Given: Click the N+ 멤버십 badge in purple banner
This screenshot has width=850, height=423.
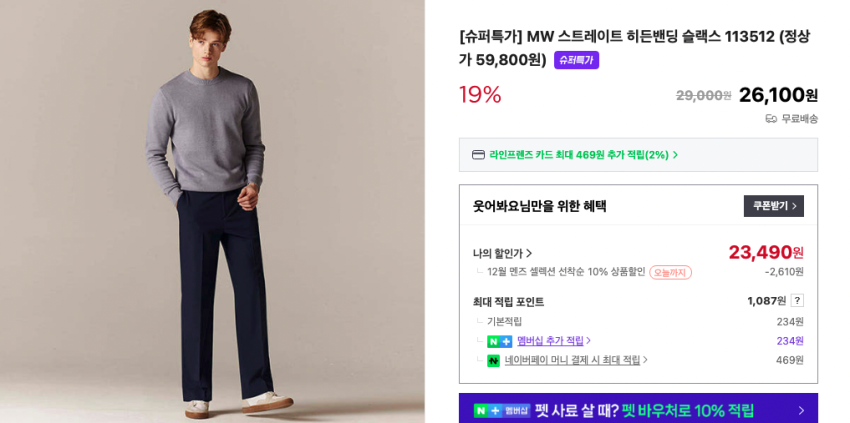Looking at the screenshot, I should tap(502, 411).
